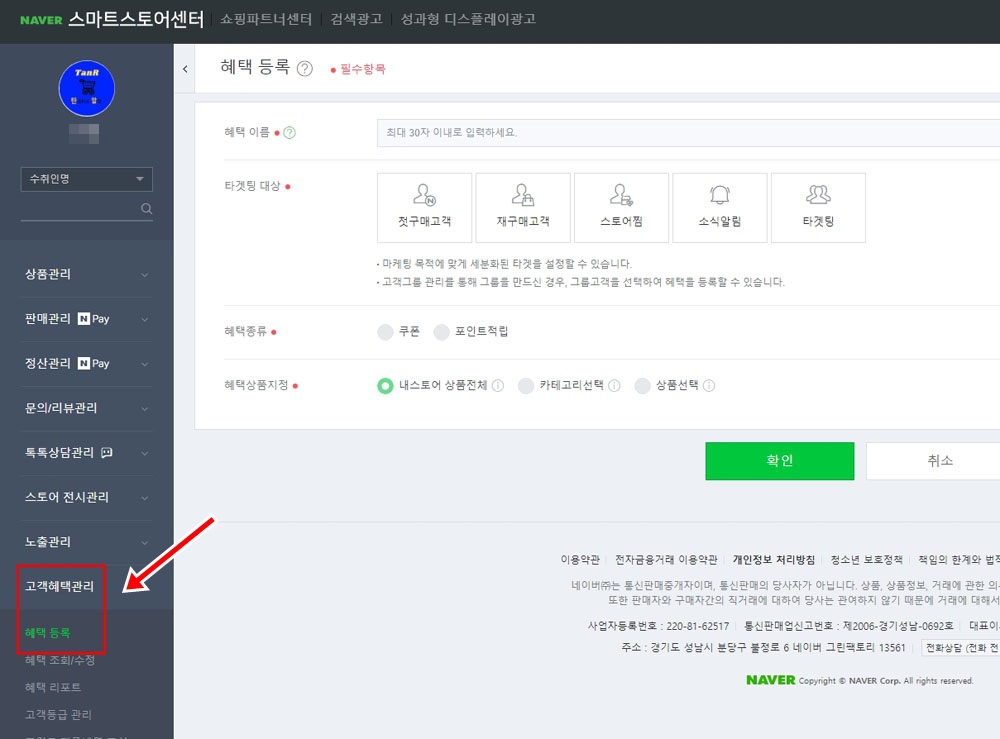Click the sidebar search magnifier icon
The height and width of the screenshot is (739, 1000).
[146, 209]
